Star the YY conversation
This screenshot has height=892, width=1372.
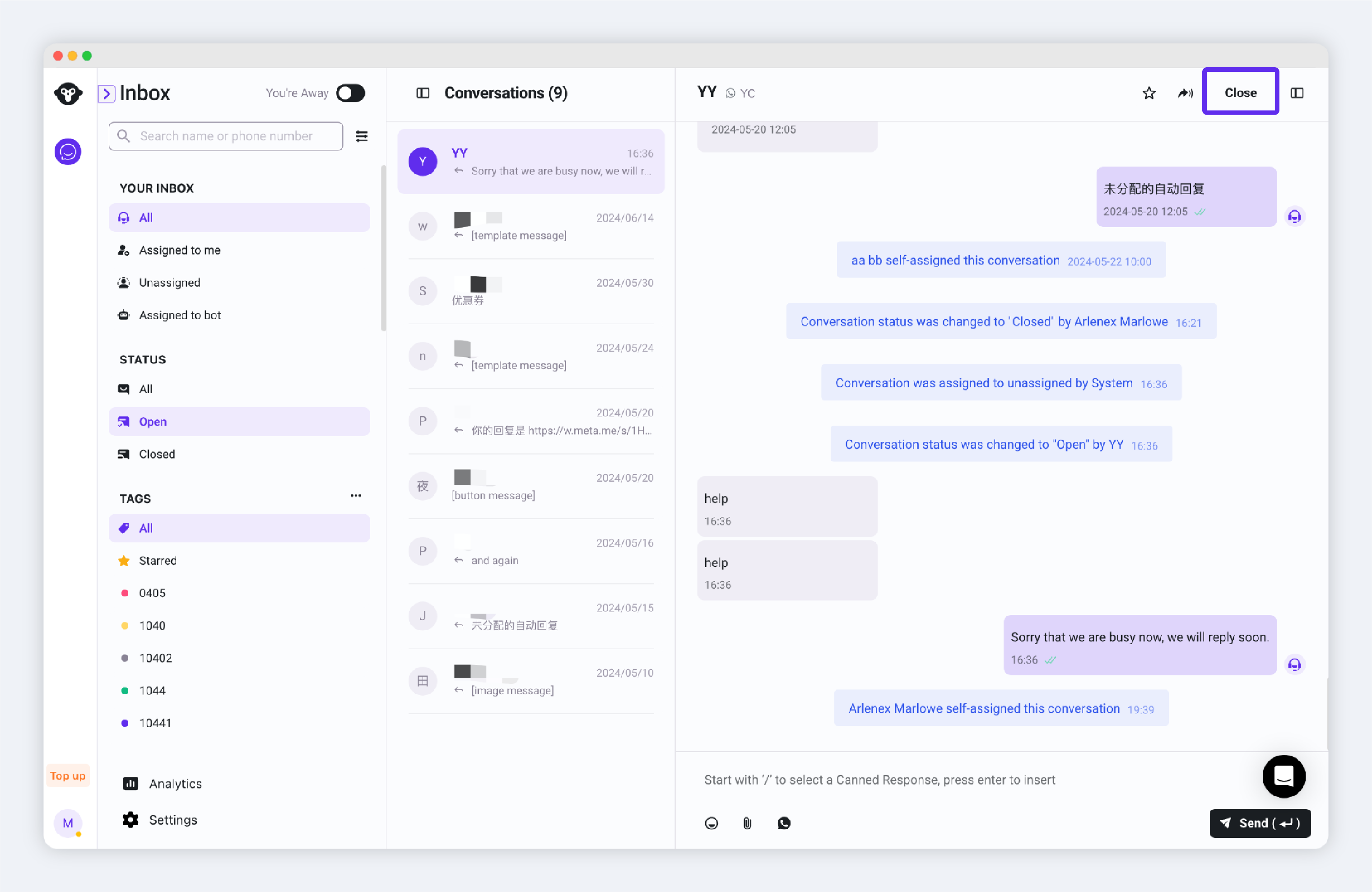[1149, 93]
